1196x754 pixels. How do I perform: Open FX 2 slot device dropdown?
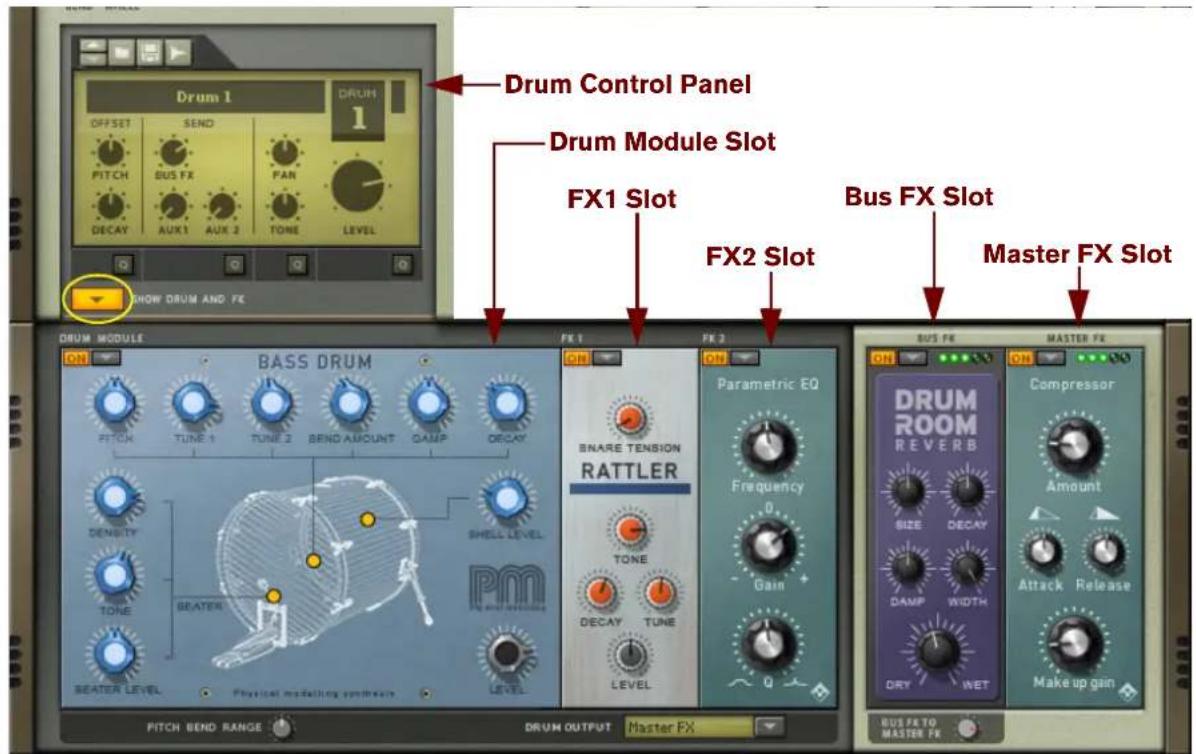pyautogui.click(x=744, y=358)
